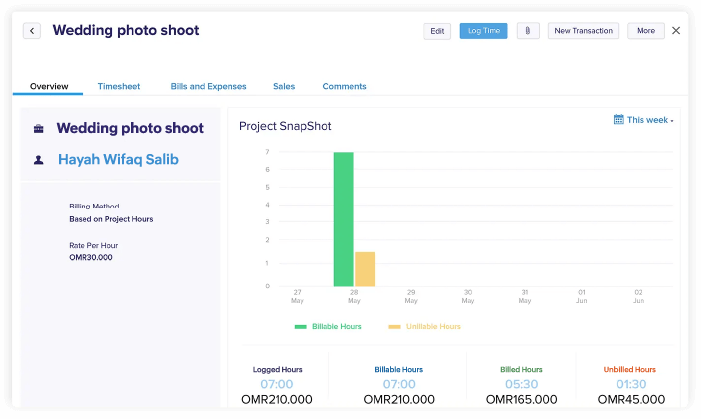701x419 pixels.
Task: Click the calendar icon beside This week
Action: coord(619,119)
